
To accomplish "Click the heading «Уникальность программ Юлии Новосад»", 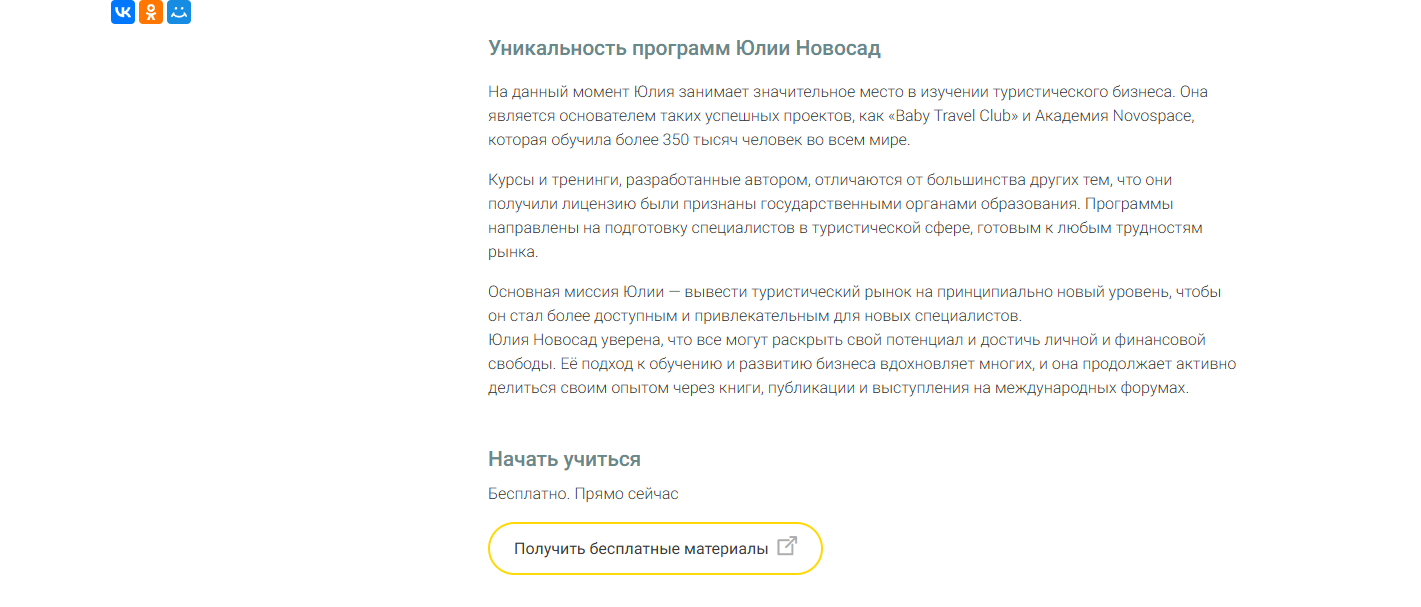I will tap(684, 48).
